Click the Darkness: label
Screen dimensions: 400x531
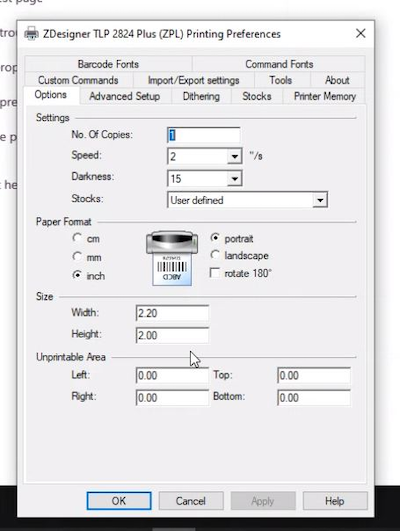[x=92, y=176]
